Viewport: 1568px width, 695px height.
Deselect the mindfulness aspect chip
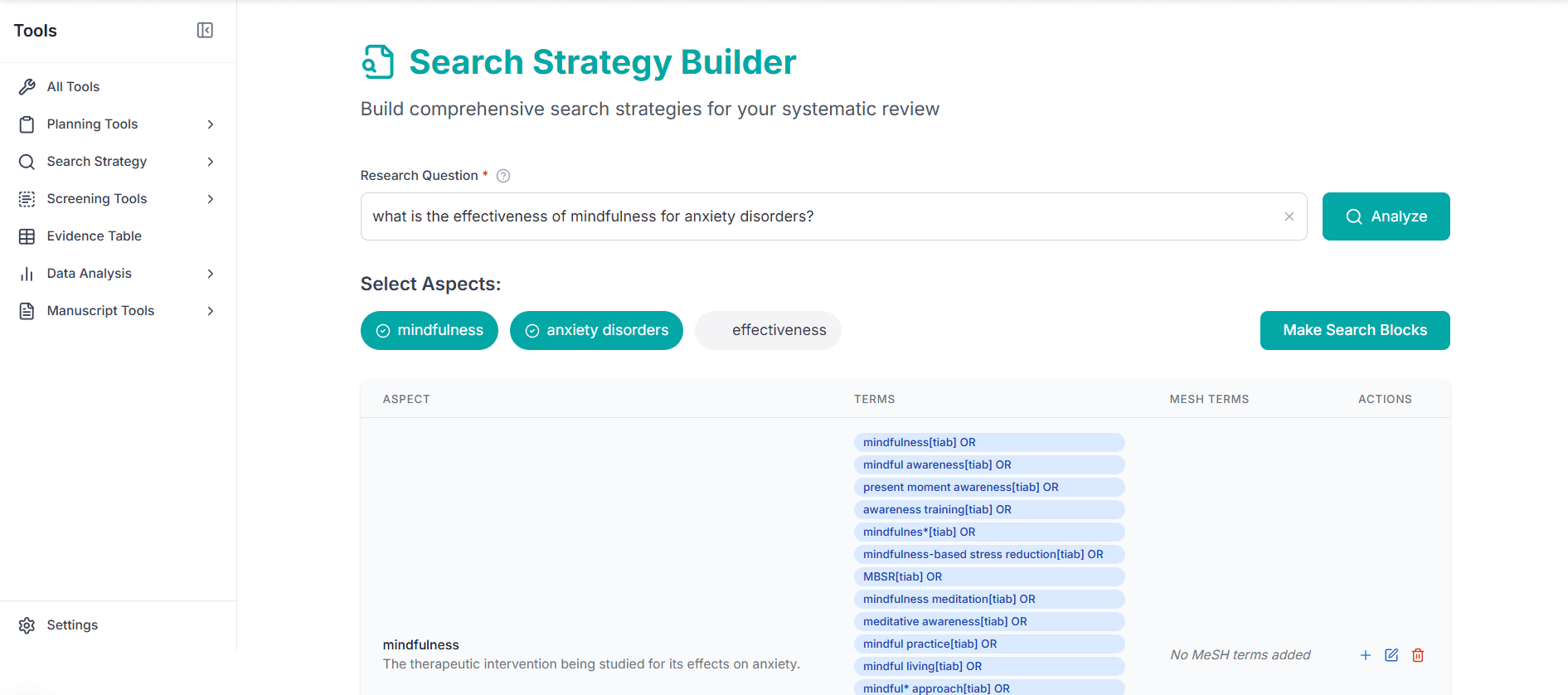430,330
